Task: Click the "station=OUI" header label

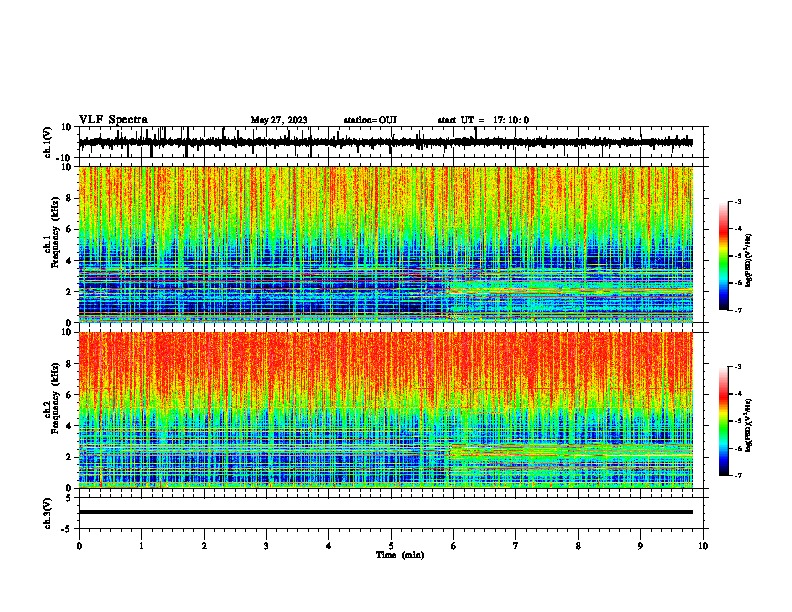Action: pos(370,120)
